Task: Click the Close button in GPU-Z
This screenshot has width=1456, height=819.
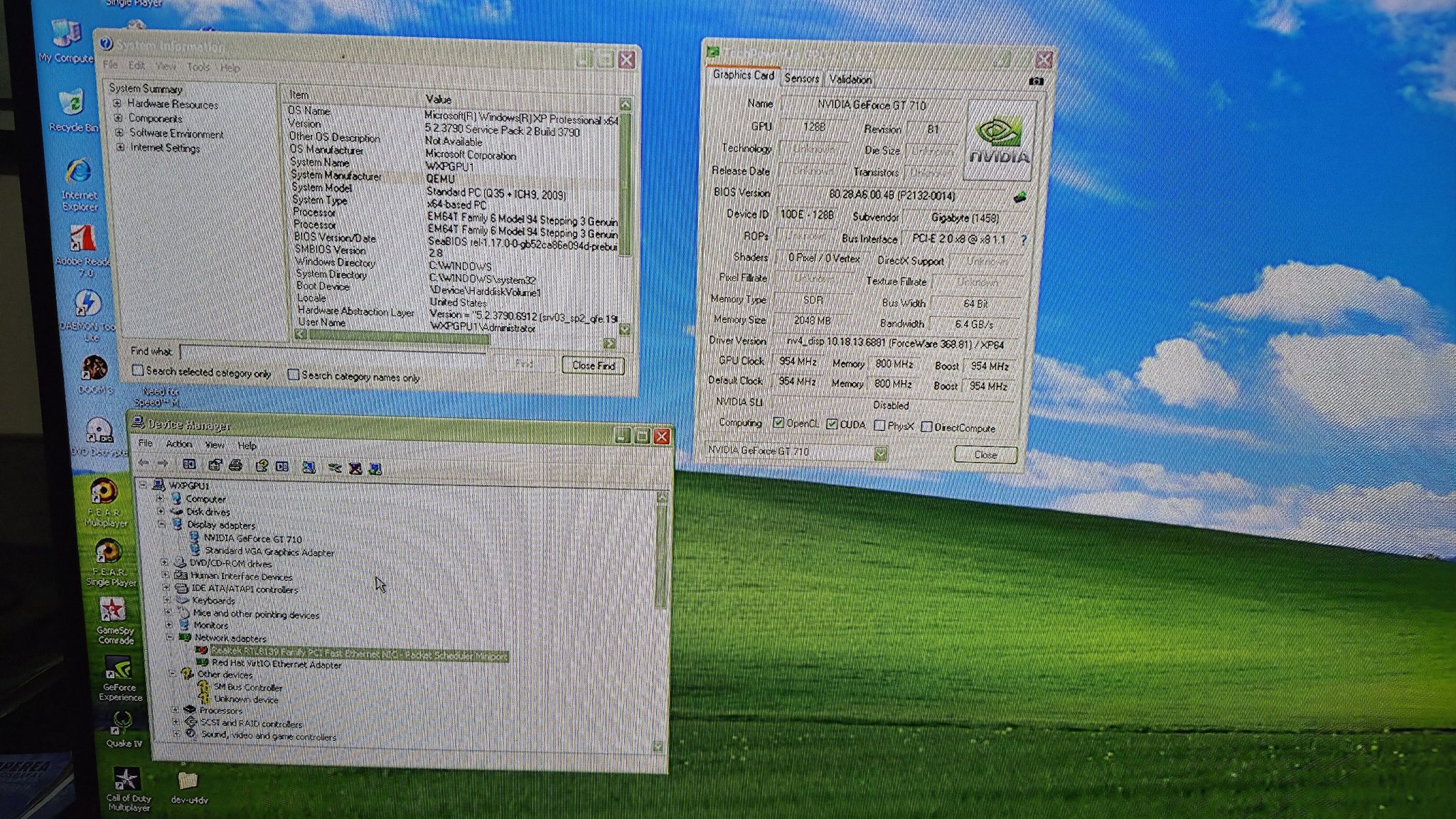Action: (x=985, y=454)
